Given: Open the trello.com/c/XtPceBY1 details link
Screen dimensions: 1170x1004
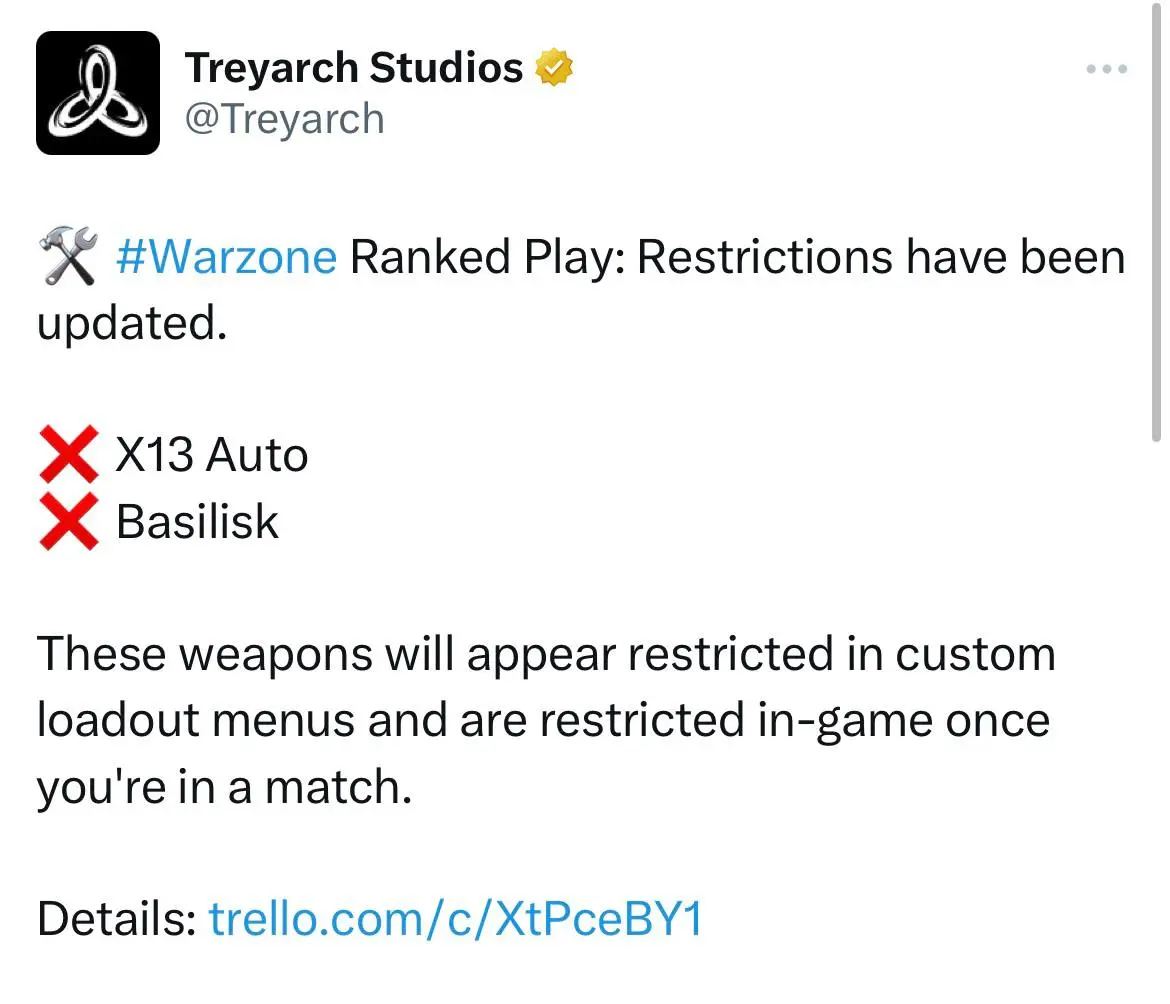Looking at the screenshot, I should click(x=455, y=918).
